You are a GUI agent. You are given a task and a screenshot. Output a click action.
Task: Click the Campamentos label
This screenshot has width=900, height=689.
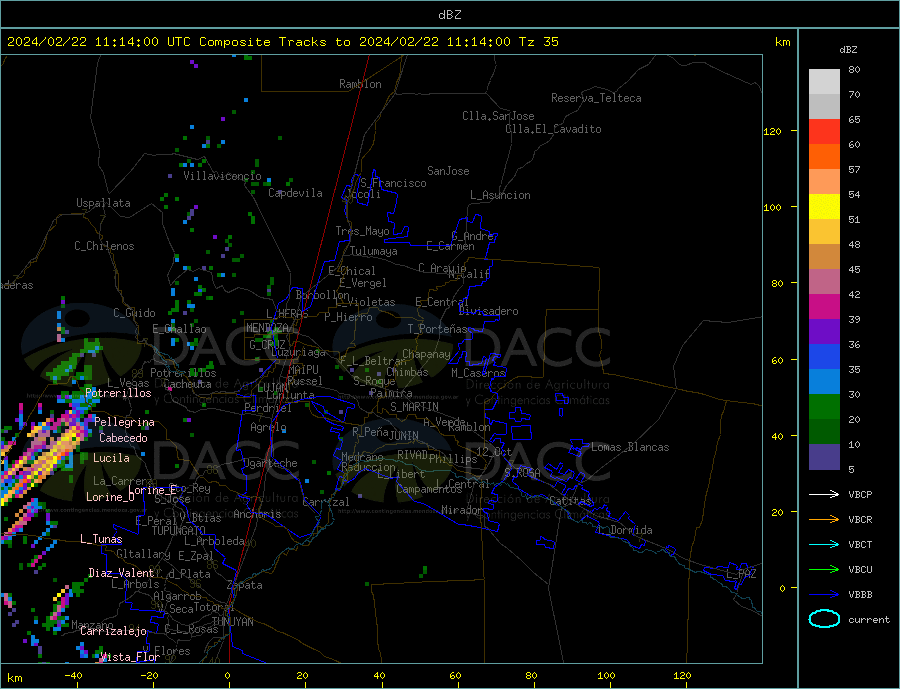[429, 490]
